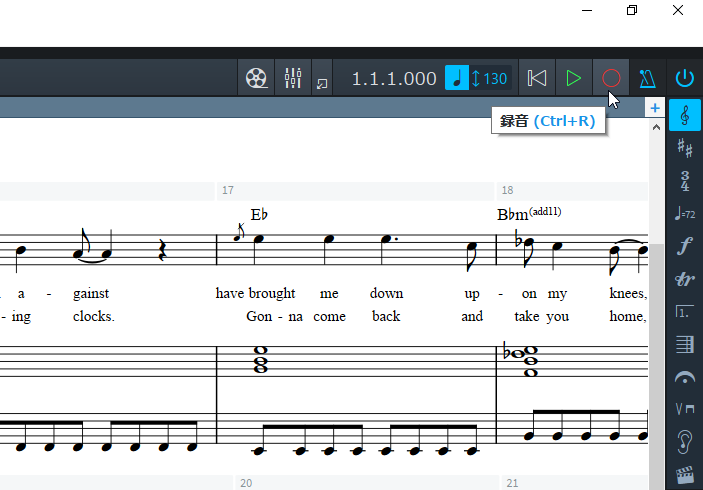Open the 3/4 time signatures panel
Viewport: 703px width, 490px height.
tap(685, 181)
